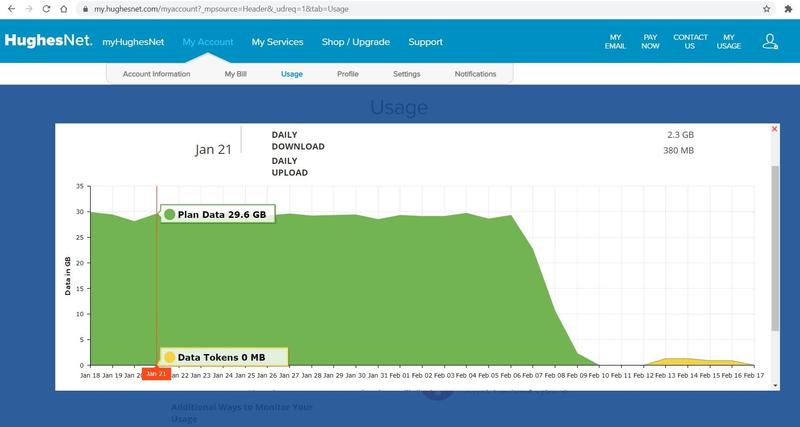Select the My Bill tab

[x=235, y=74]
